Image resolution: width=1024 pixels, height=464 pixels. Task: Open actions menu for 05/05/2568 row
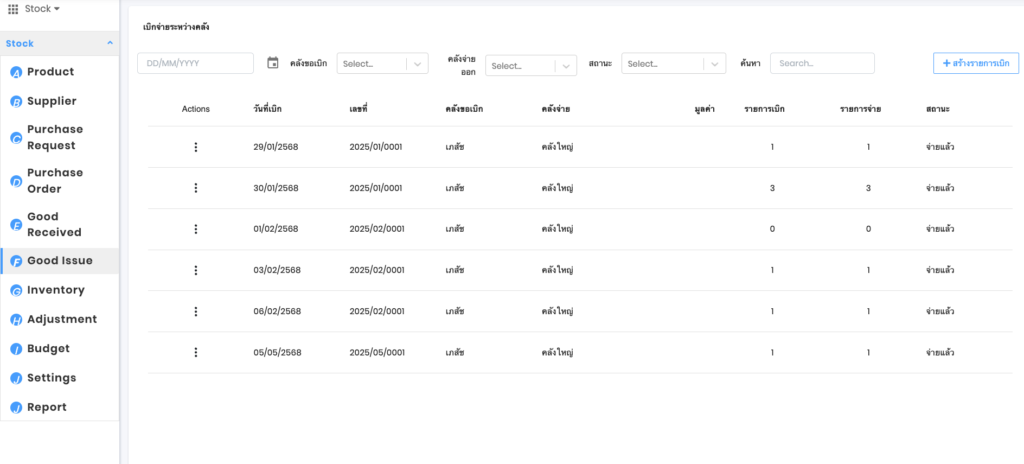click(196, 352)
